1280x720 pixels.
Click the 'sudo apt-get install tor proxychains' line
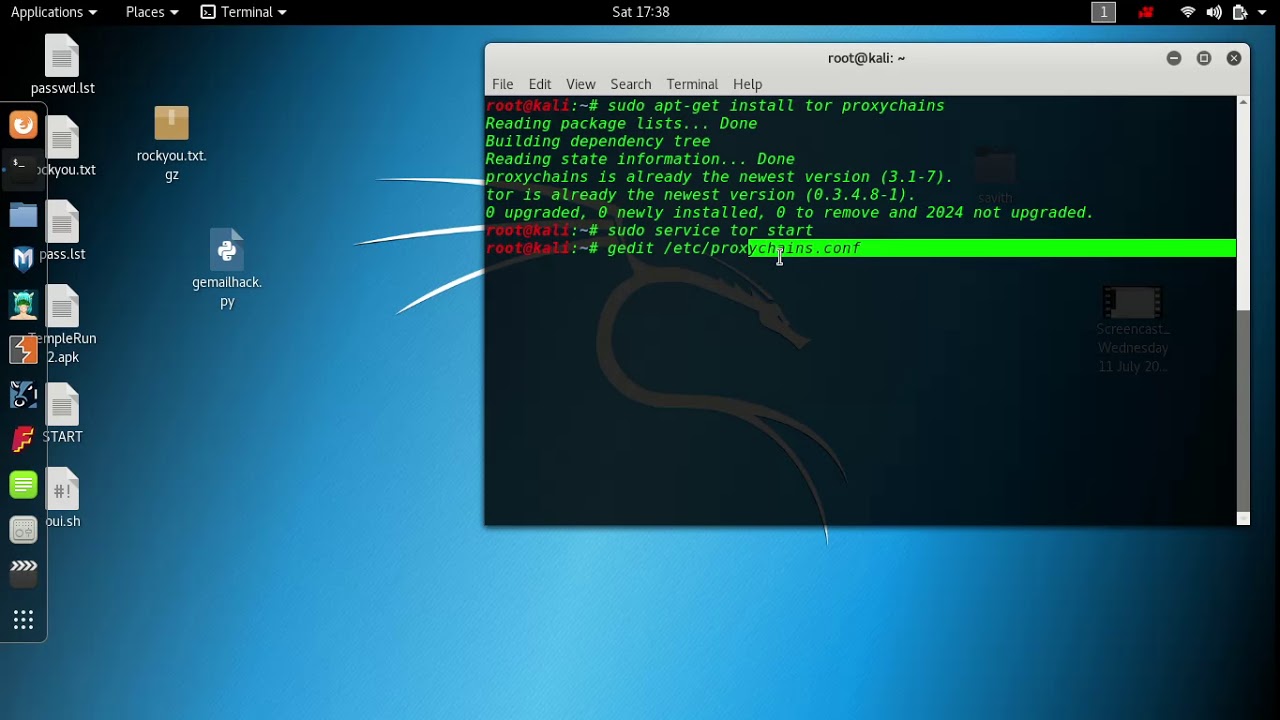pyautogui.click(x=776, y=106)
